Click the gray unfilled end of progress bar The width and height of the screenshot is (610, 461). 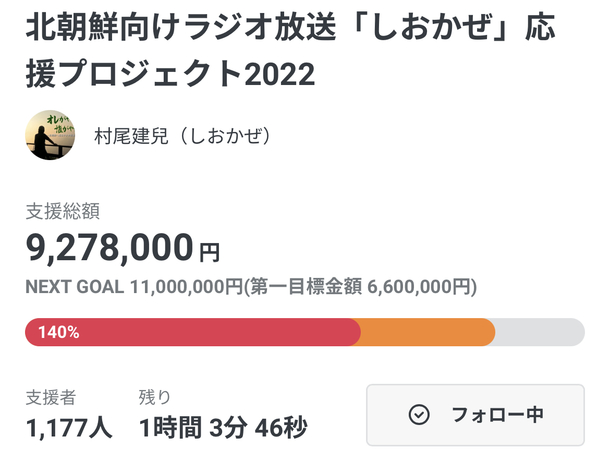coord(540,332)
